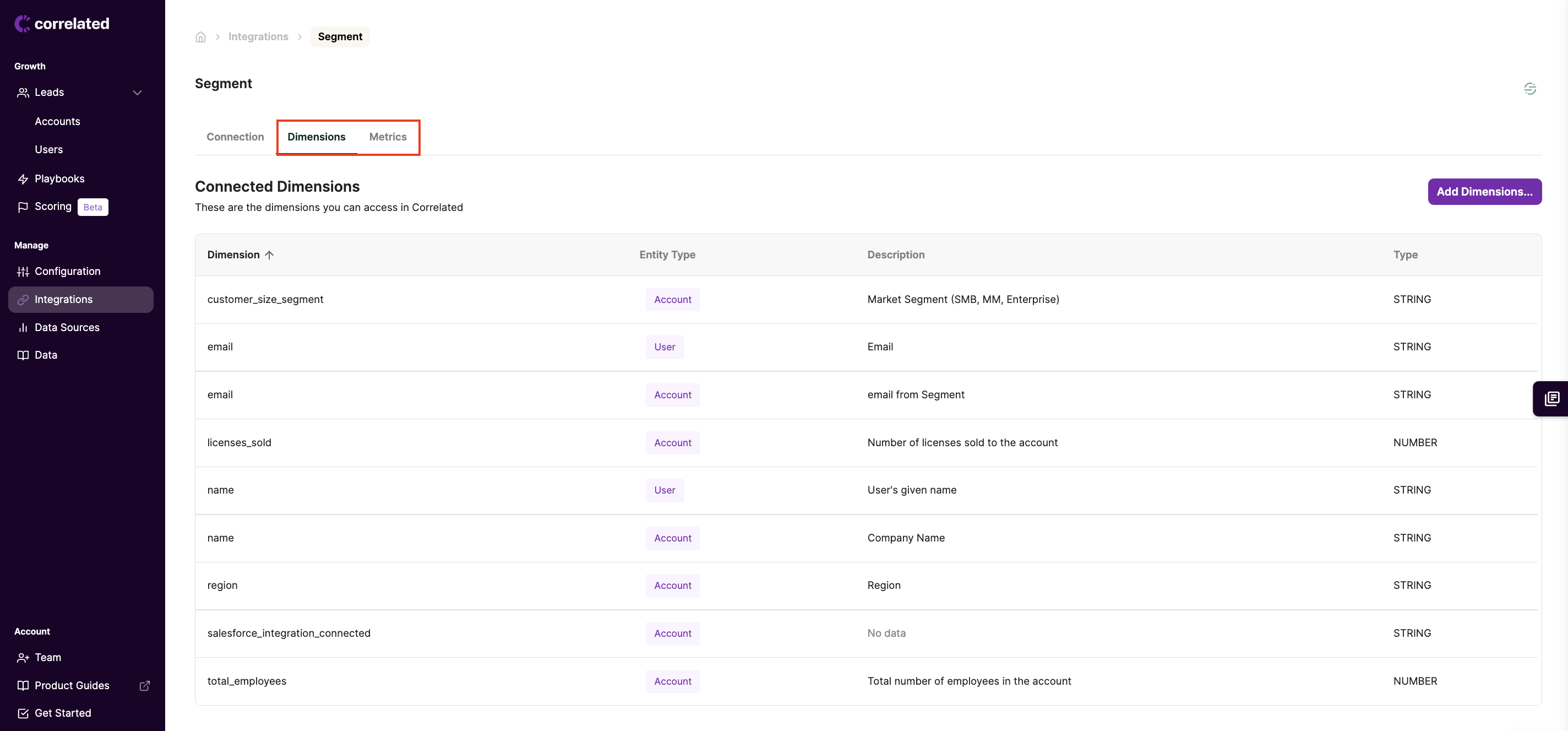Click the Correlated logo

coord(62,24)
